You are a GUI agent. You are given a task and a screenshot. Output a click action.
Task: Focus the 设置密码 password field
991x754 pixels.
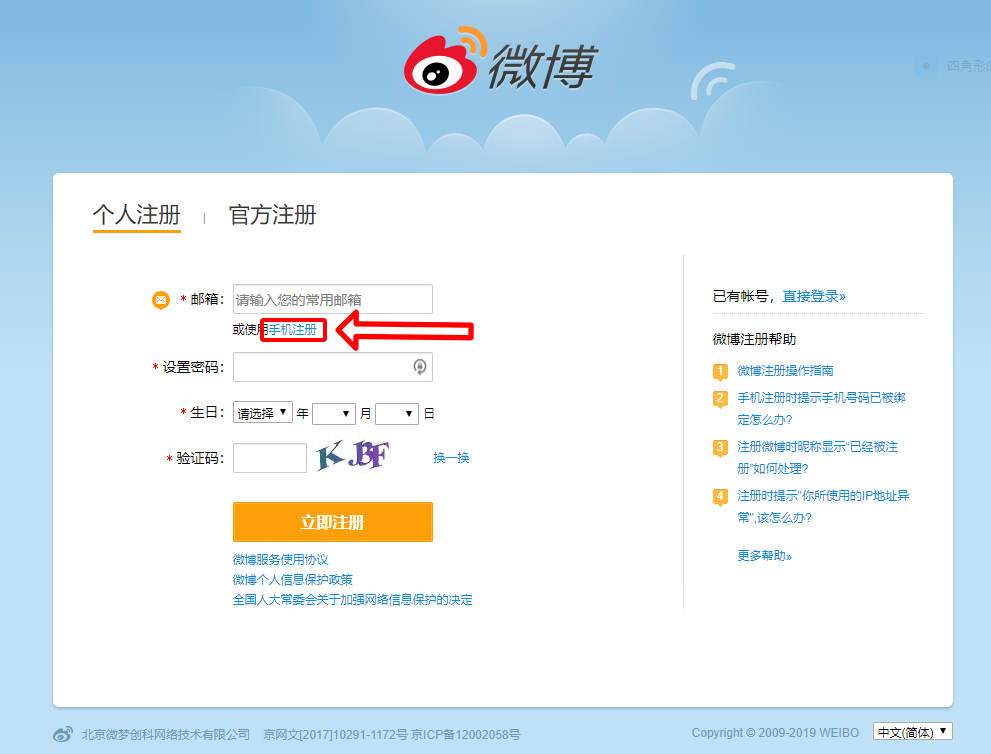[332, 367]
